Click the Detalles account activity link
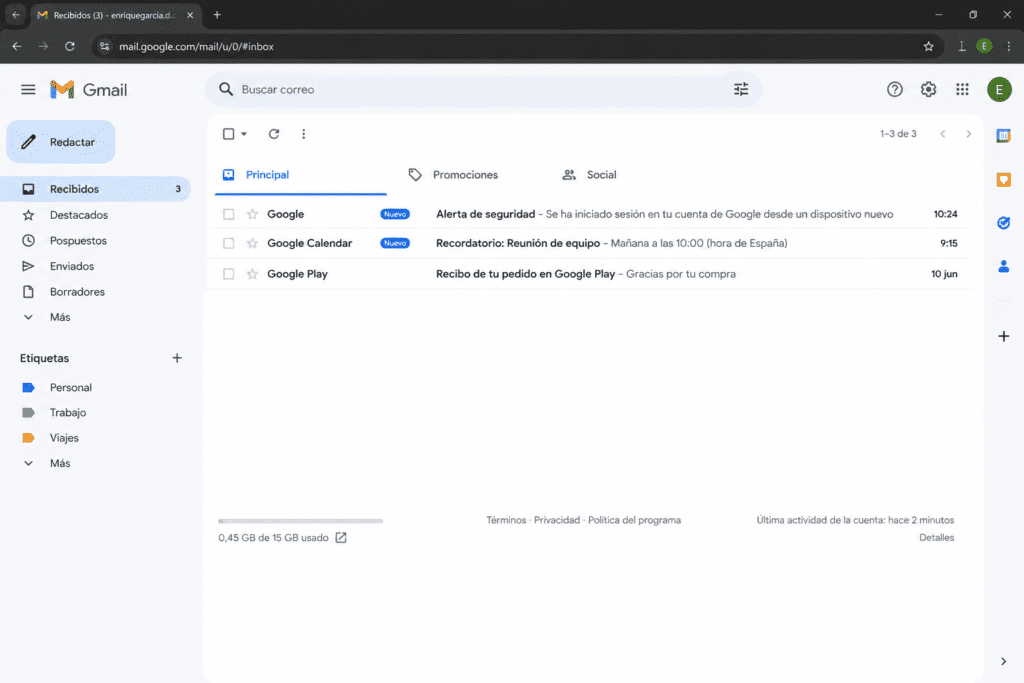1024x683 pixels. coord(936,537)
